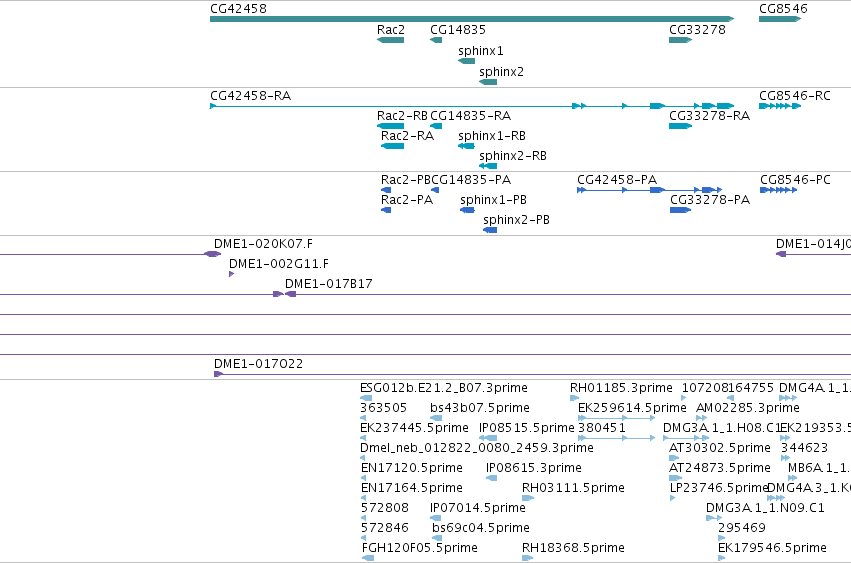Select the FGH120F05.5prime EST
The height and width of the screenshot is (563, 851).
[367, 558]
